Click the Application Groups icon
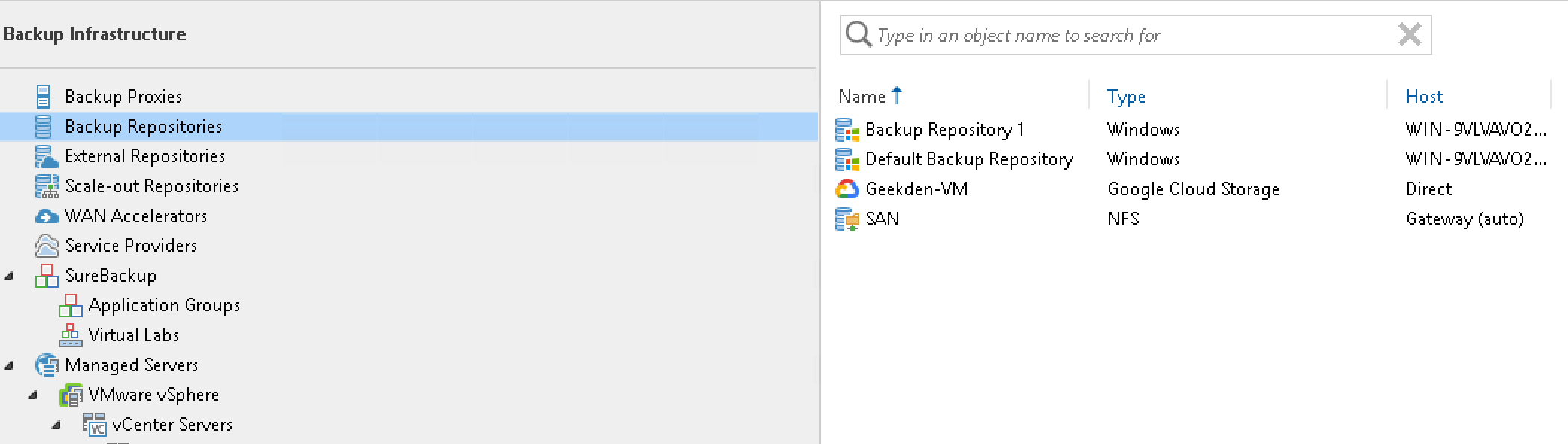1568x444 pixels. [70, 305]
